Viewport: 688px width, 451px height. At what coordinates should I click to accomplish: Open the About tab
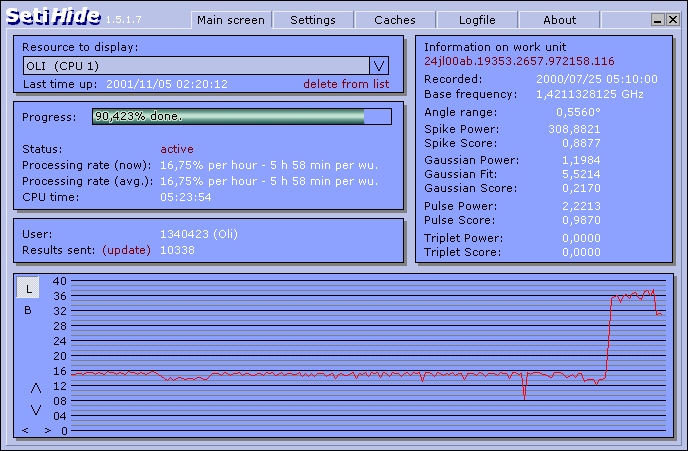(x=559, y=20)
